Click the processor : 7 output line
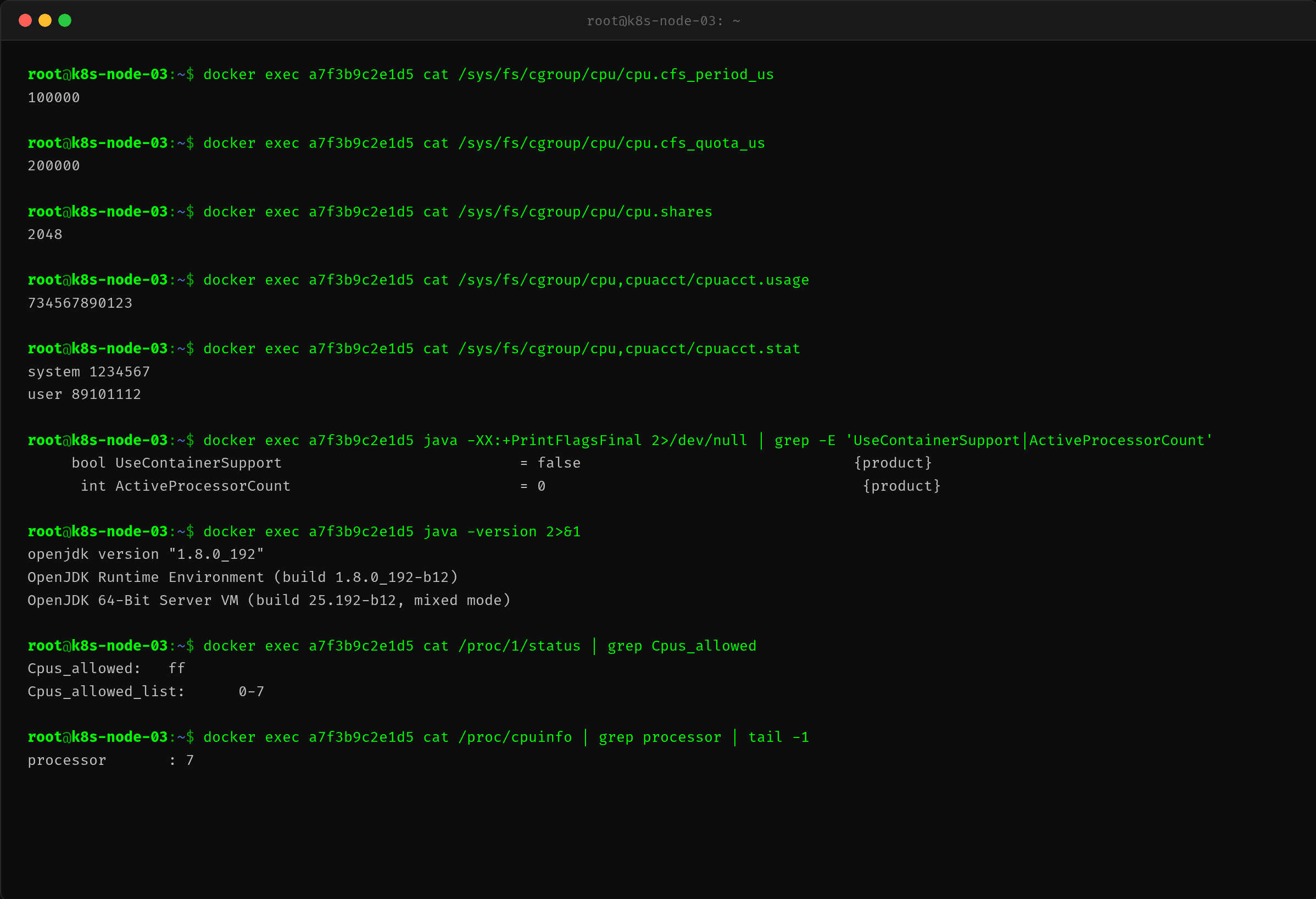The width and height of the screenshot is (1316, 899). [111, 760]
